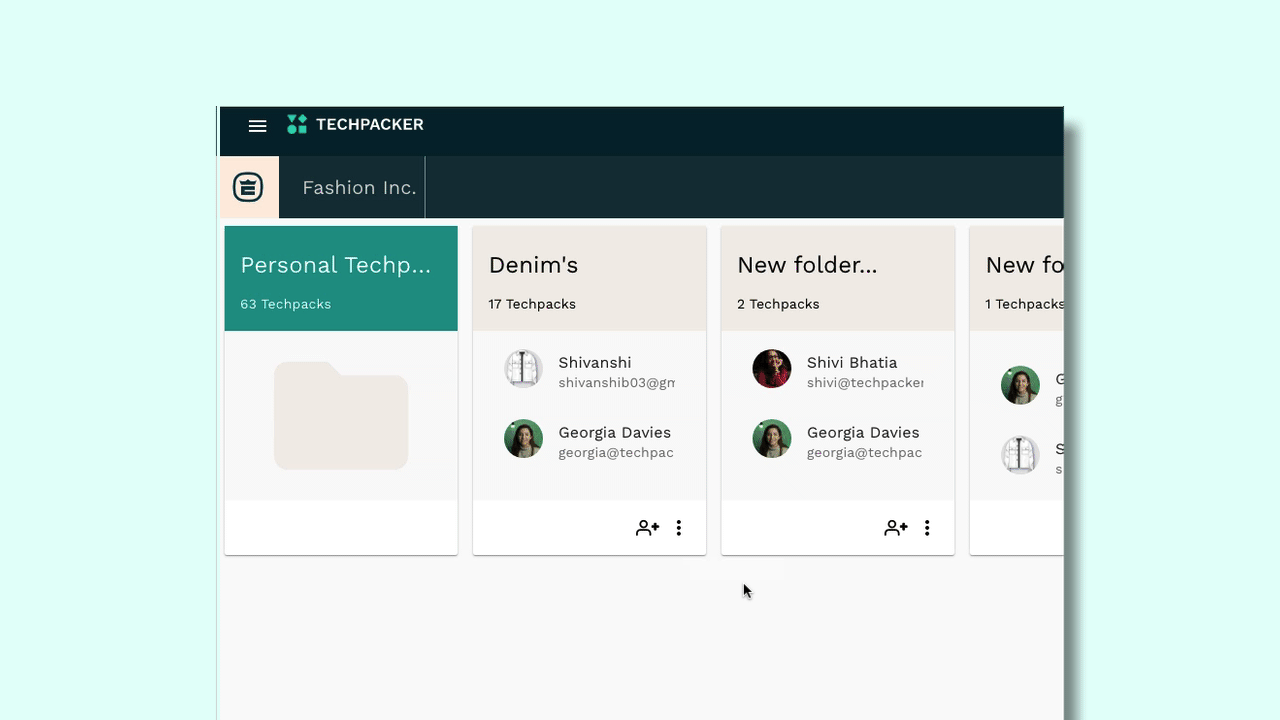Image resolution: width=1280 pixels, height=720 pixels.
Task: Select Georgia Davies name in Denim's folder
Action: click(x=615, y=432)
